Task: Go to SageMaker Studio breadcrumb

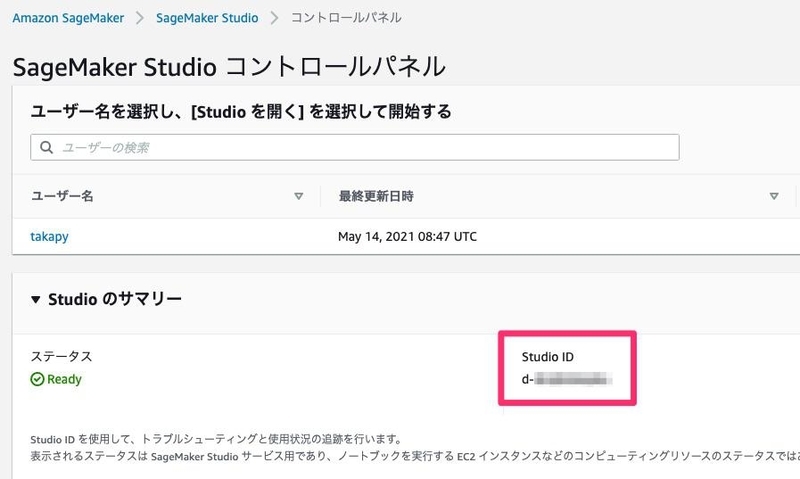Action: click(x=207, y=18)
